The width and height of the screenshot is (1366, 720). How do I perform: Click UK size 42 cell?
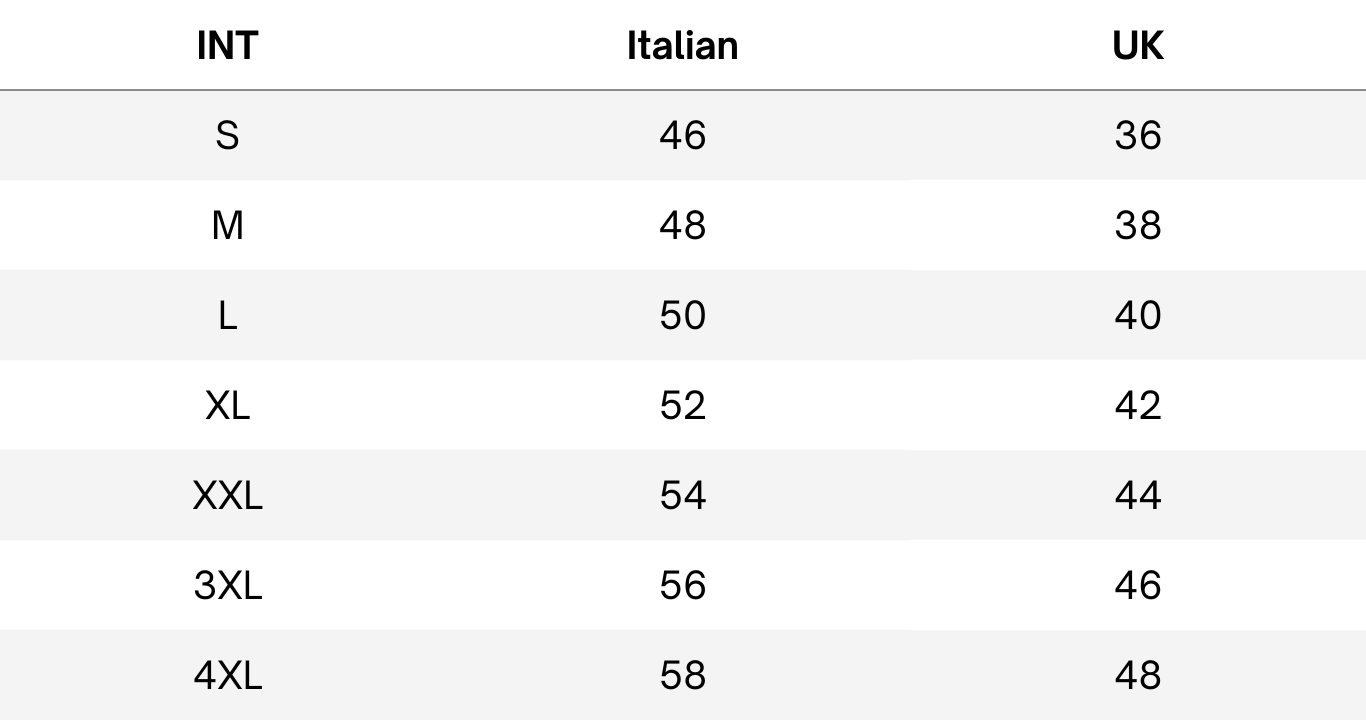click(1138, 406)
